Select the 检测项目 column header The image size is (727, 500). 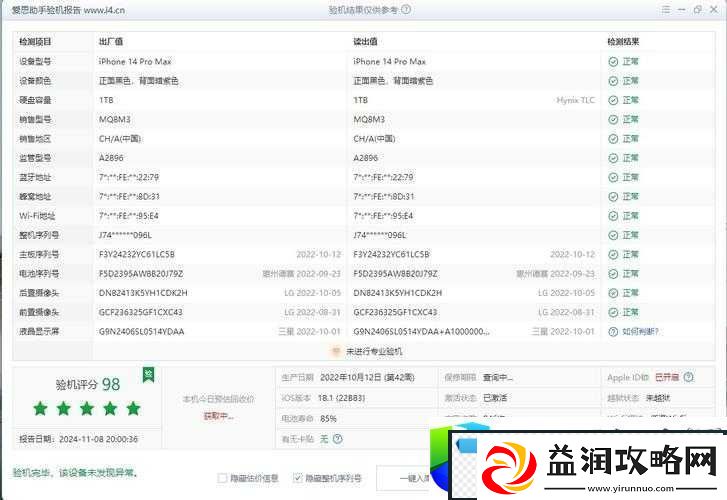coord(35,42)
